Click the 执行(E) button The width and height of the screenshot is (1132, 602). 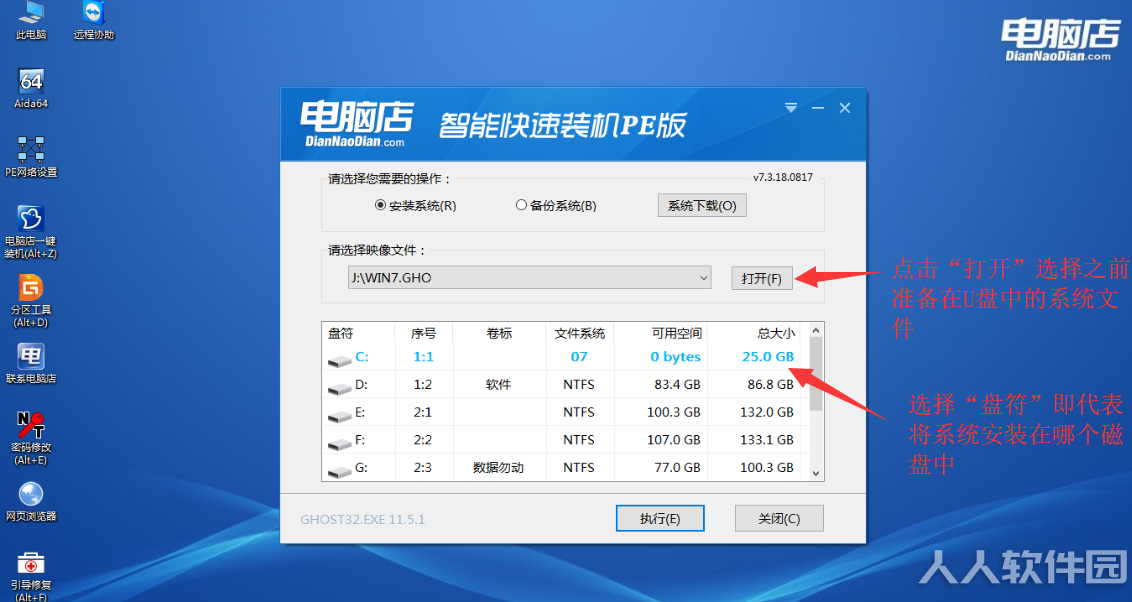coord(660,518)
